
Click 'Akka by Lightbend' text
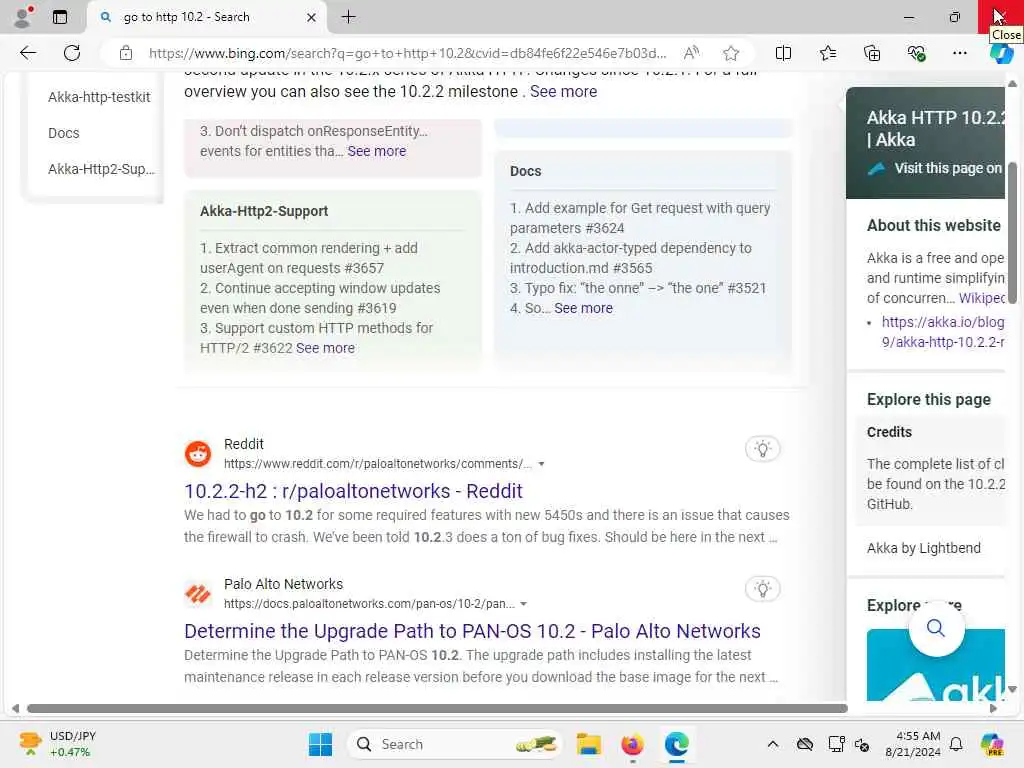[923, 548]
